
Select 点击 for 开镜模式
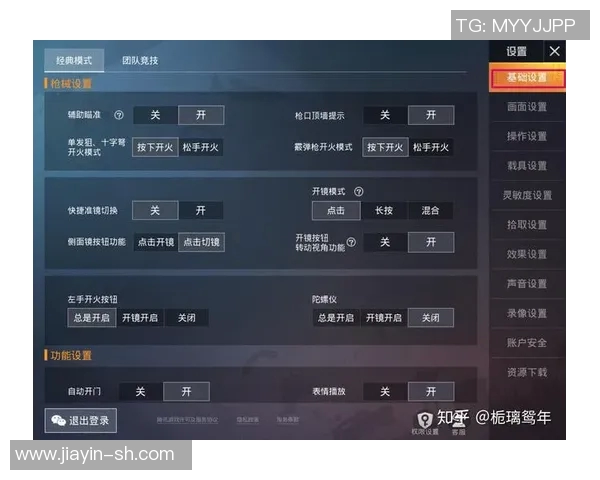(336, 211)
